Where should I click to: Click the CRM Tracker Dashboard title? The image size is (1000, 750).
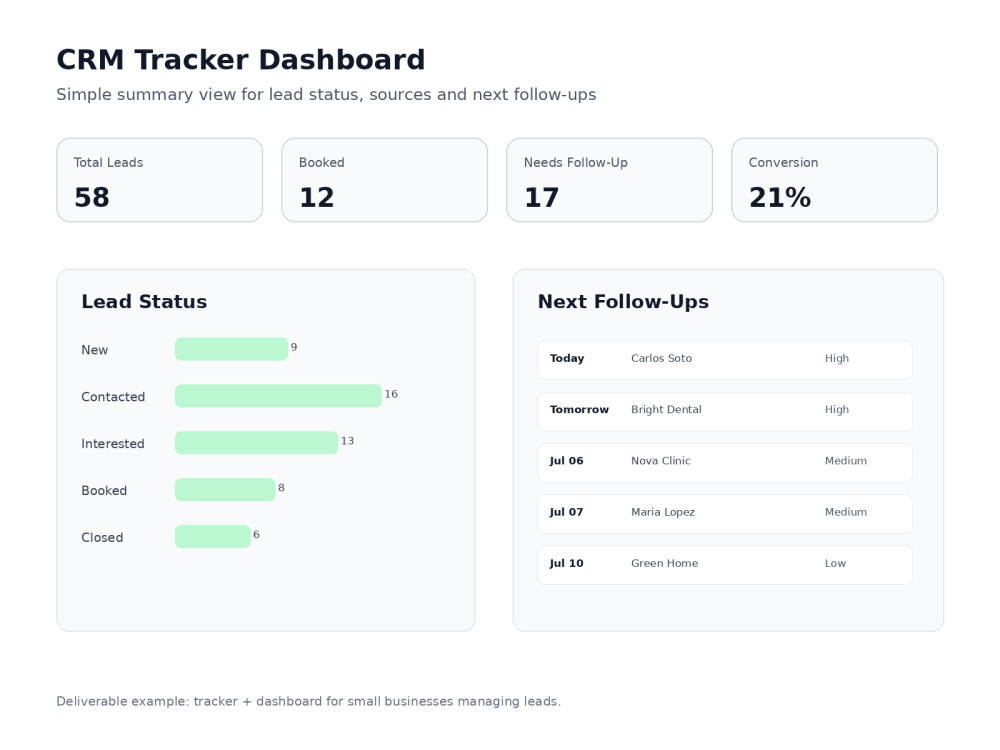click(240, 60)
